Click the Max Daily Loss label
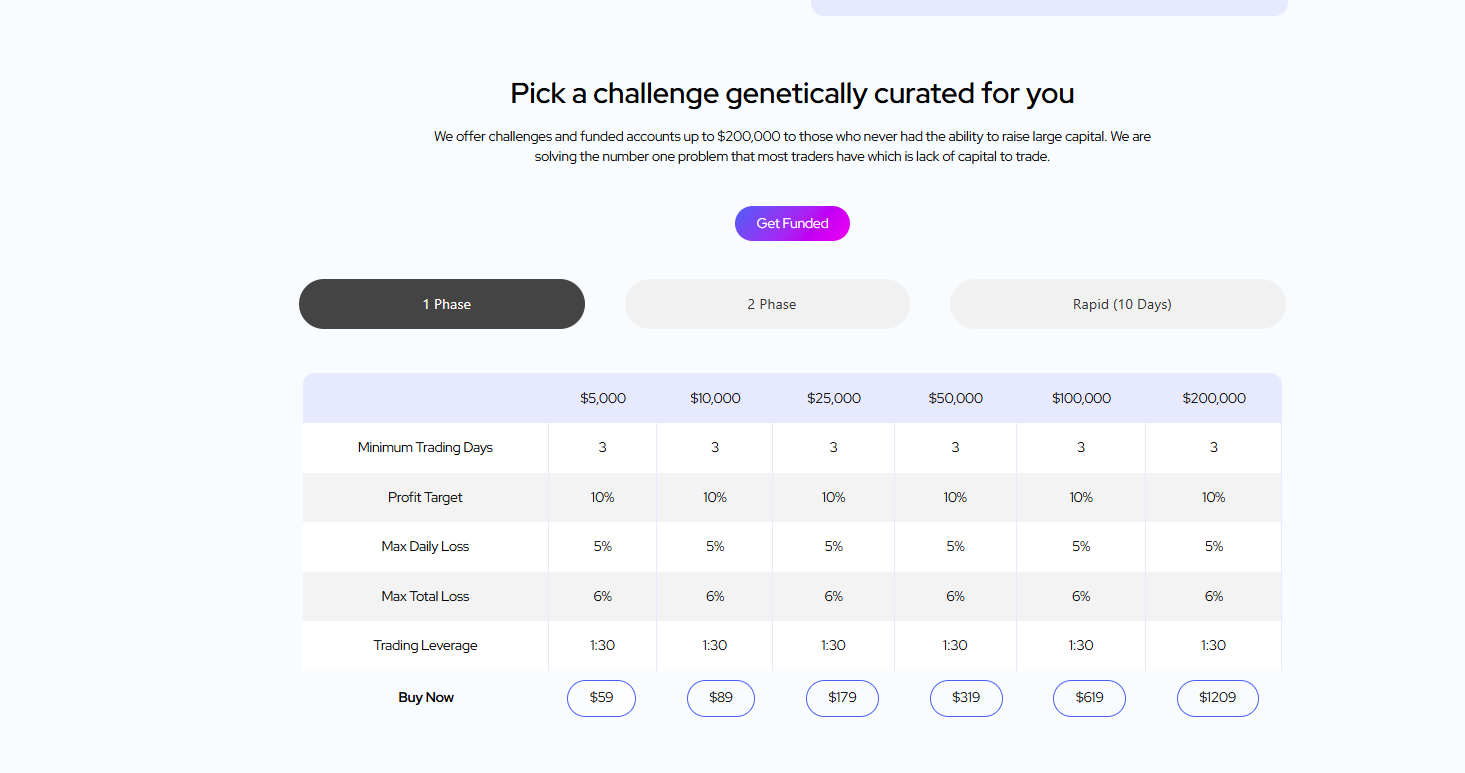Viewport: 1465px width, 773px height. (425, 546)
